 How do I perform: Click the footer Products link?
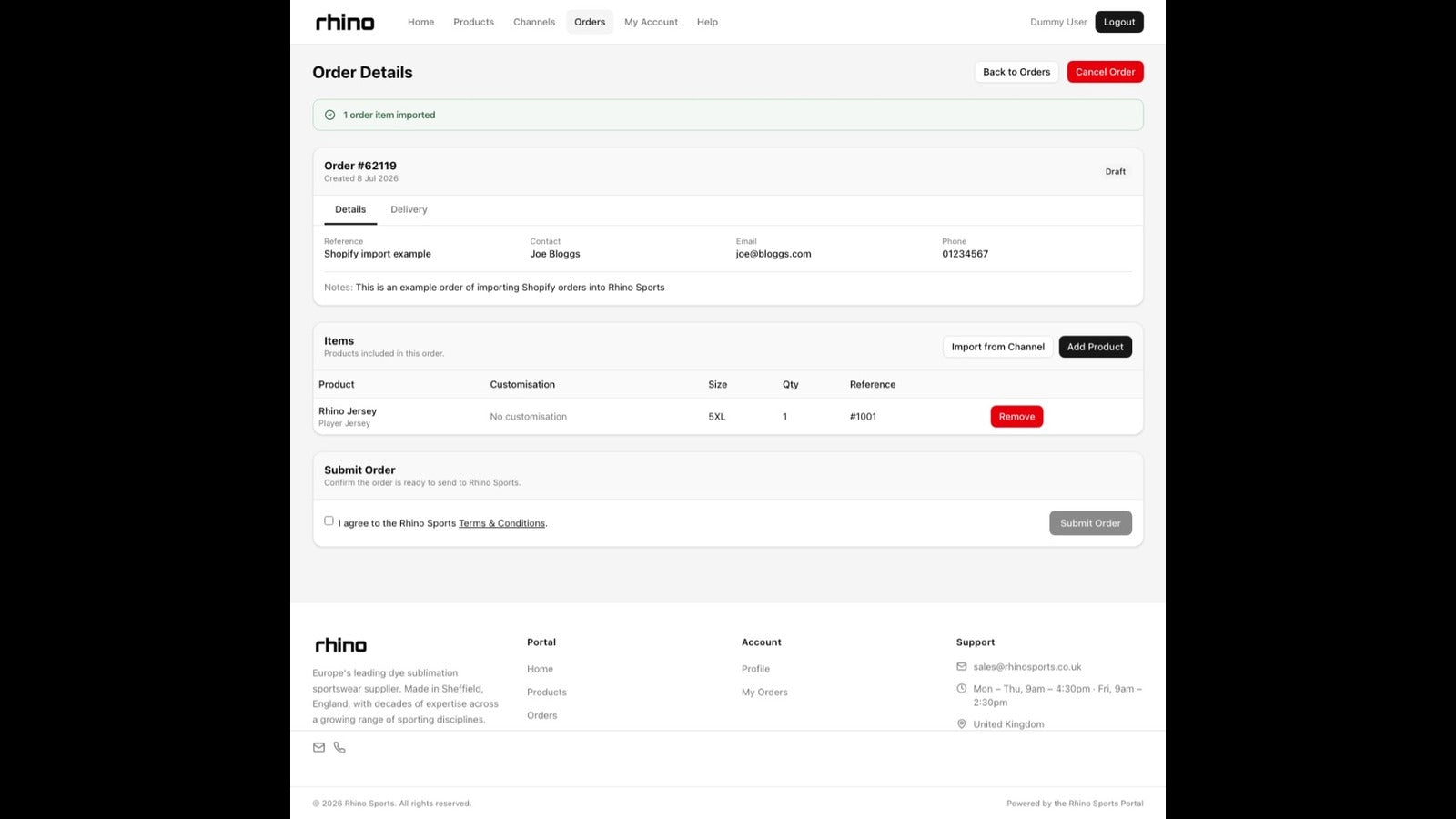coord(547,693)
